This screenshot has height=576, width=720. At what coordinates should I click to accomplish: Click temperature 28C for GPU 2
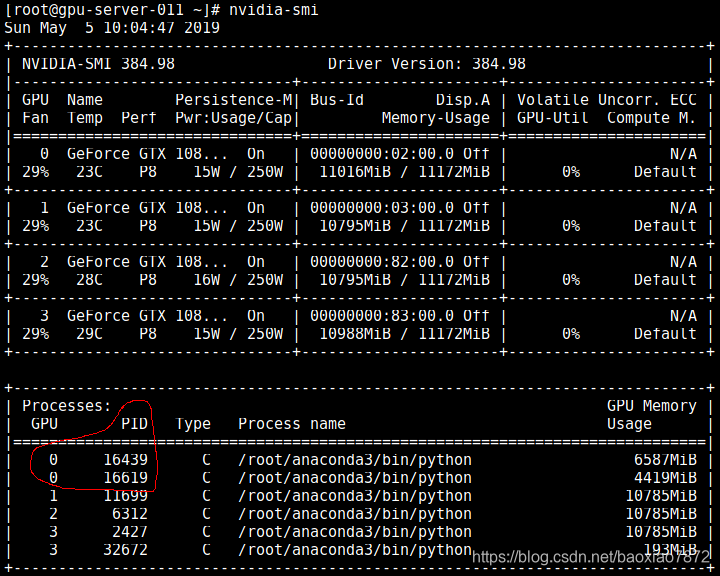pos(90,280)
